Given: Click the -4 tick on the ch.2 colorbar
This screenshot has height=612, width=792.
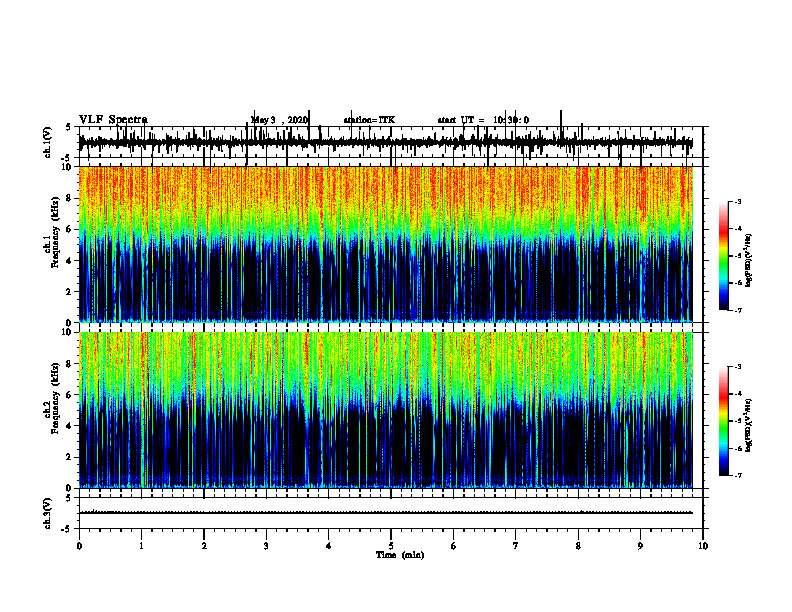Looking at the screenshot, I should point(737,394).
